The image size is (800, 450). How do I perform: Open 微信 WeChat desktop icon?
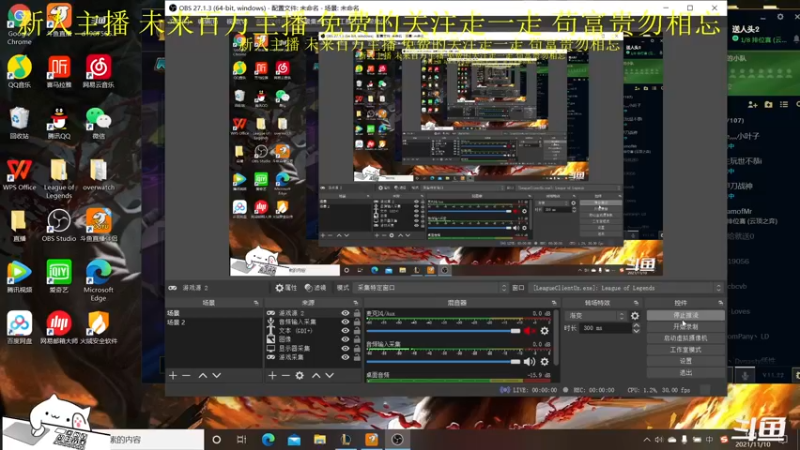98,123
